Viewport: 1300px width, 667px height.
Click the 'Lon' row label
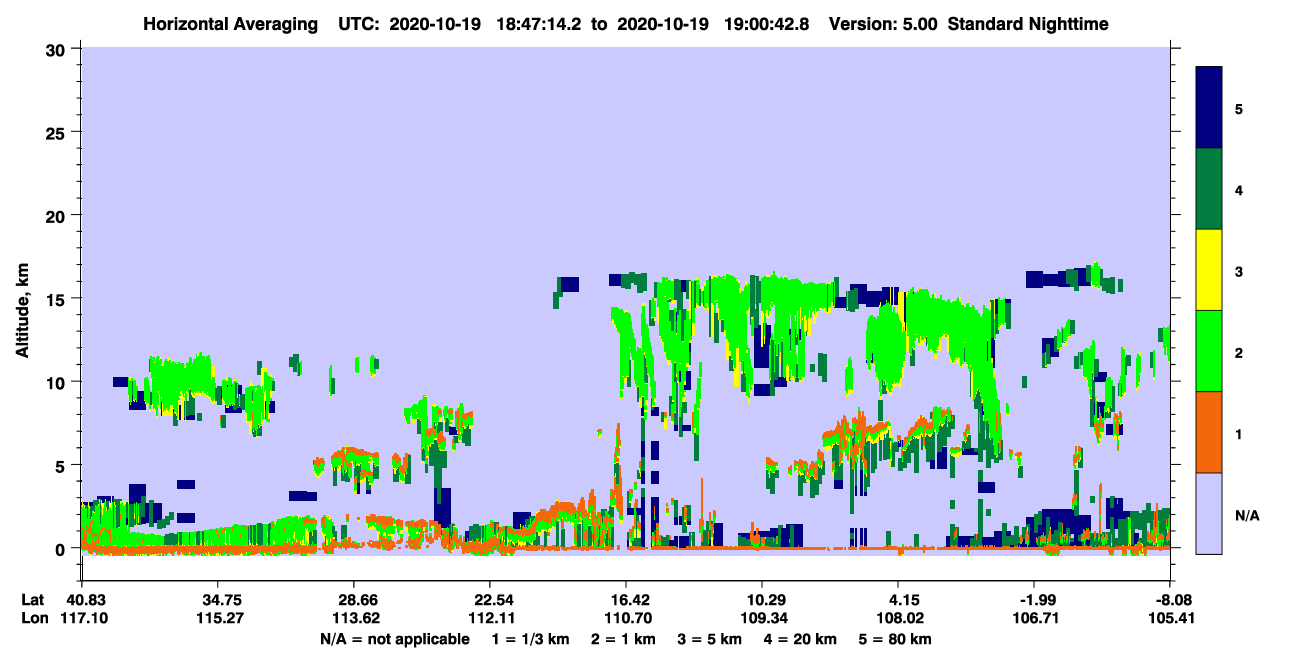coord(33,618)
